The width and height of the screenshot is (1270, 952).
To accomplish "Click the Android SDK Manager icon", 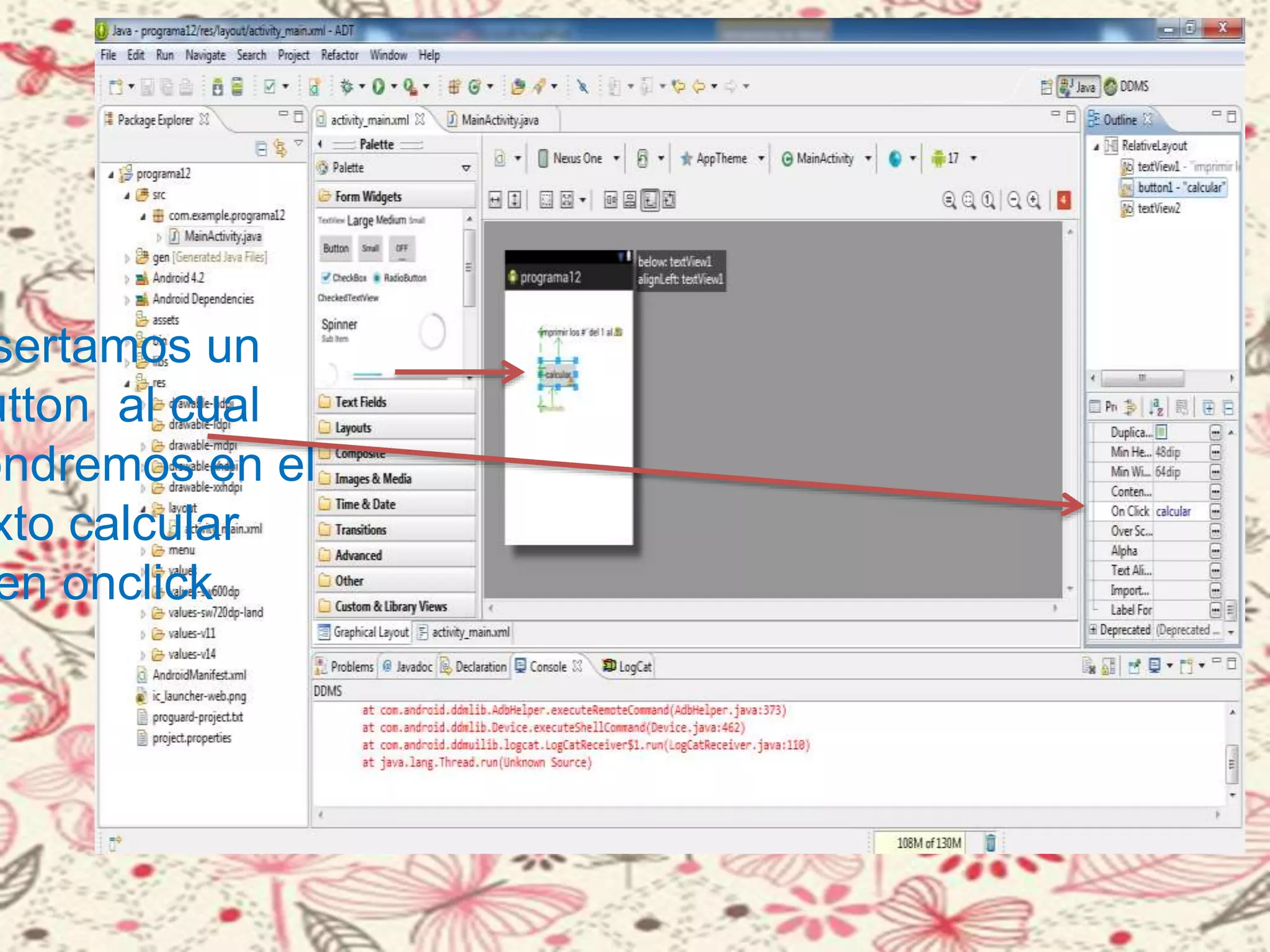I will [x=218, y=87].
